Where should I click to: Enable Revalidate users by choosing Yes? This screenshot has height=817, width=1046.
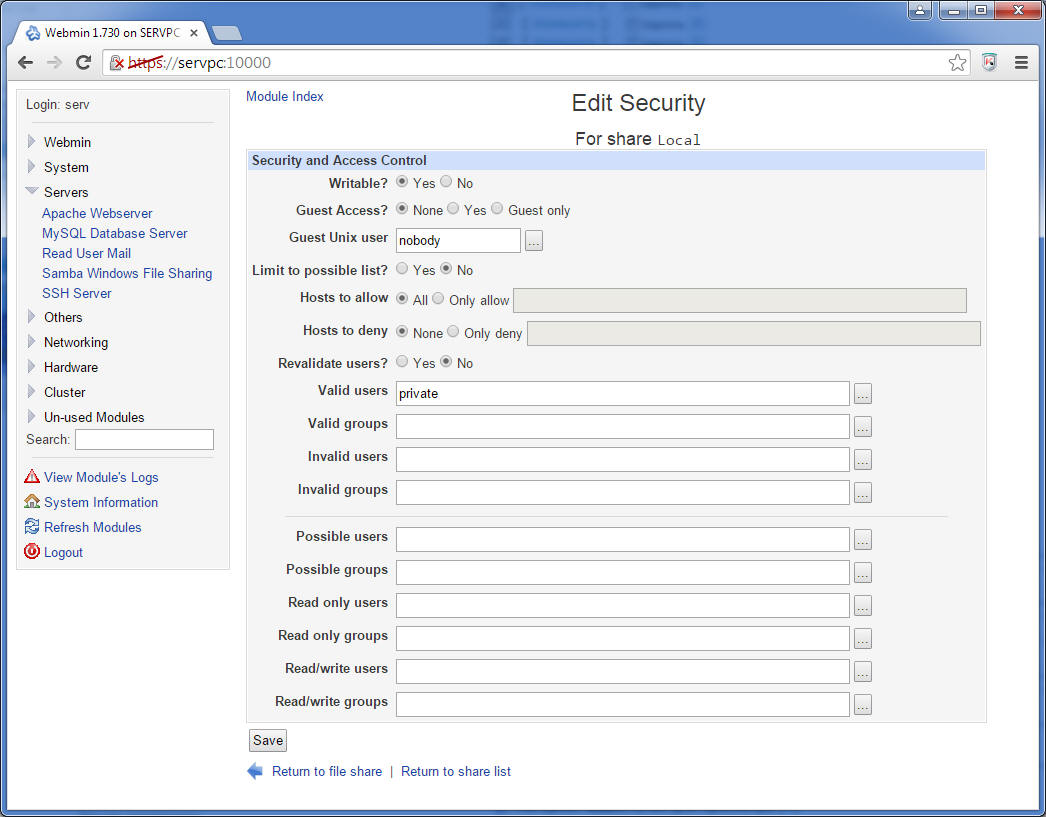tap(402, 361)
